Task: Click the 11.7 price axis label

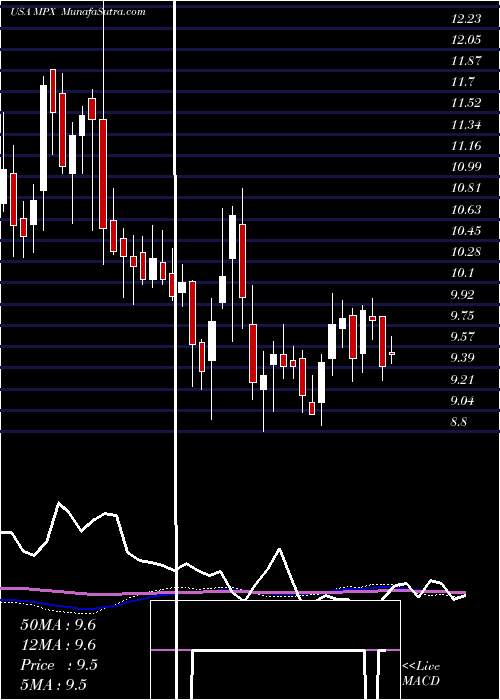Action: pos(462,82)
